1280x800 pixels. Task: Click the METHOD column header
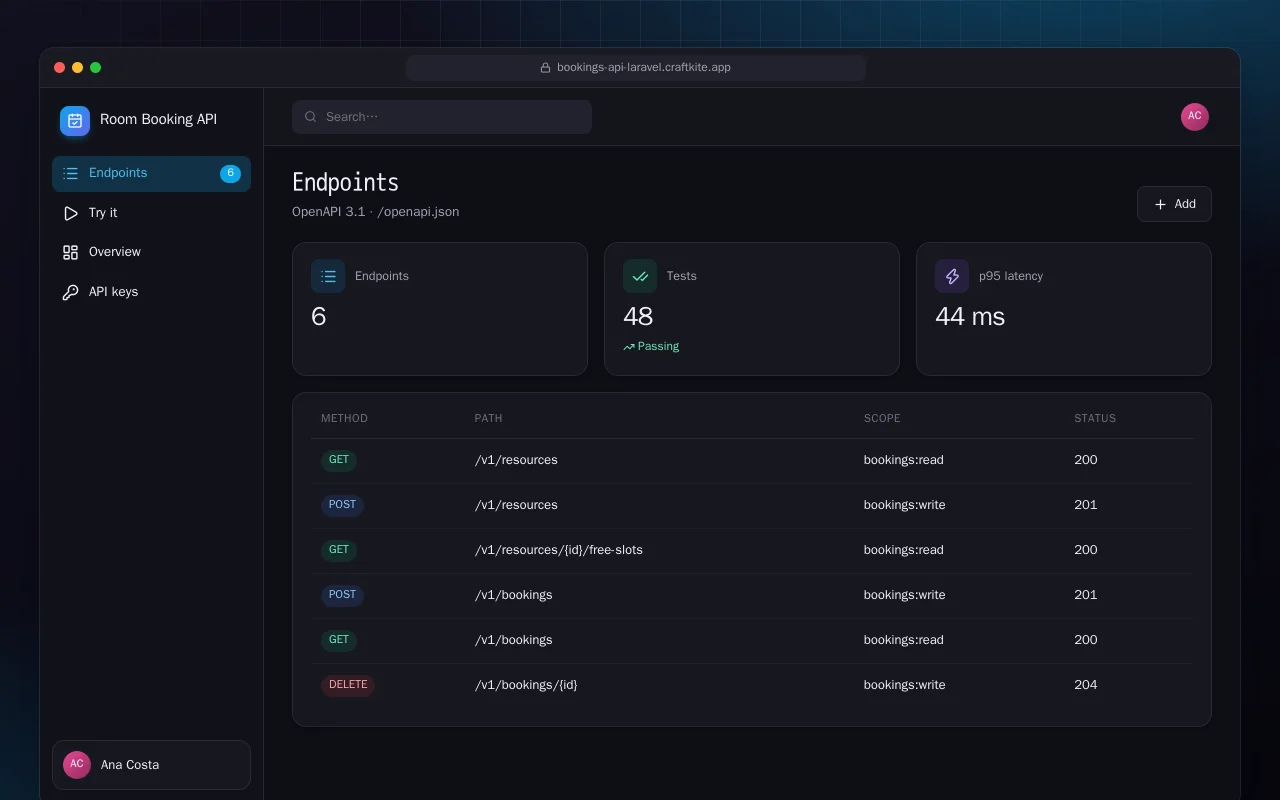344,419
